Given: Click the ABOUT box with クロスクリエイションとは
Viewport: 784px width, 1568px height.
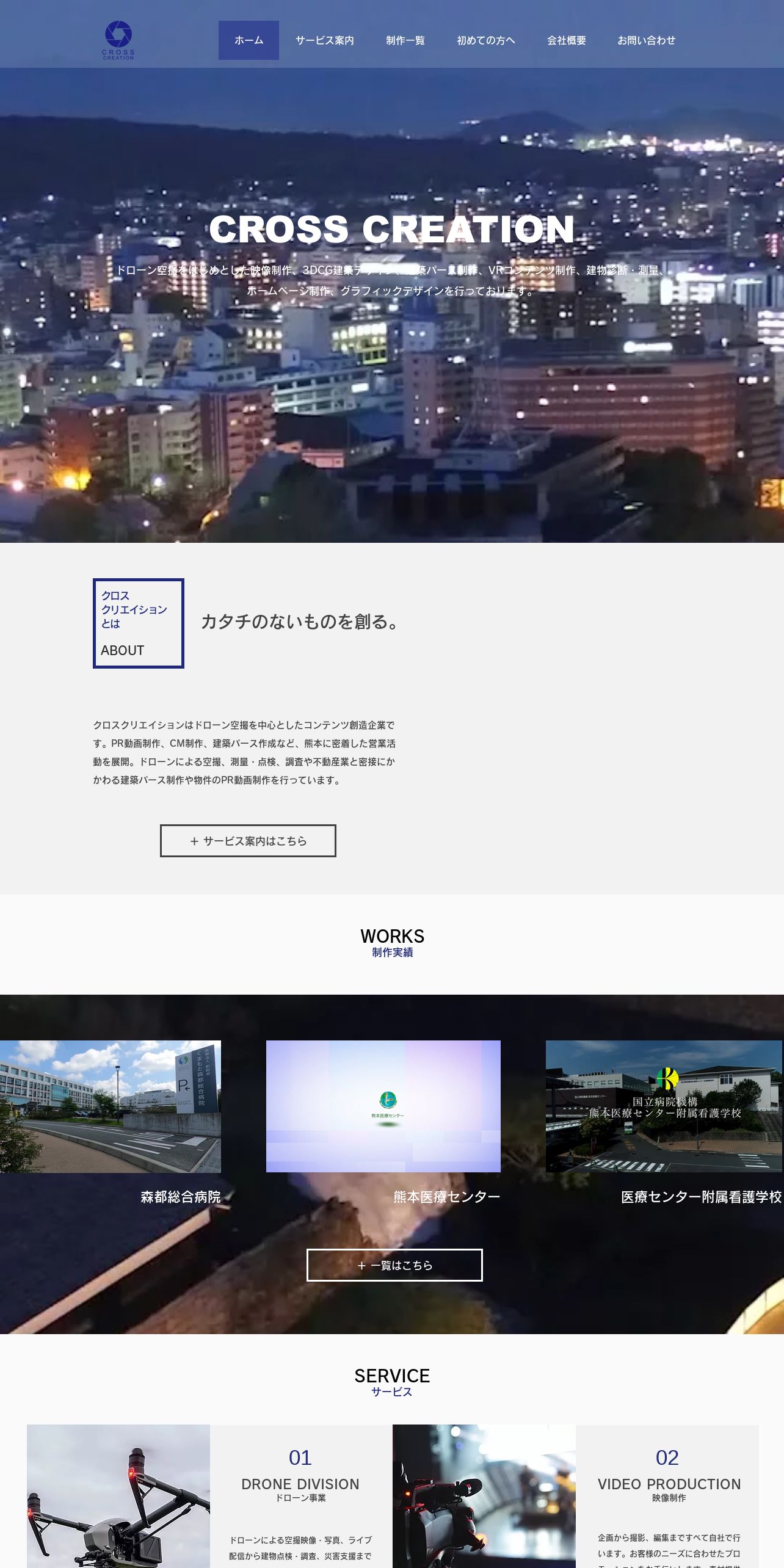Looking at the screenshot, I should pos(139,623).
